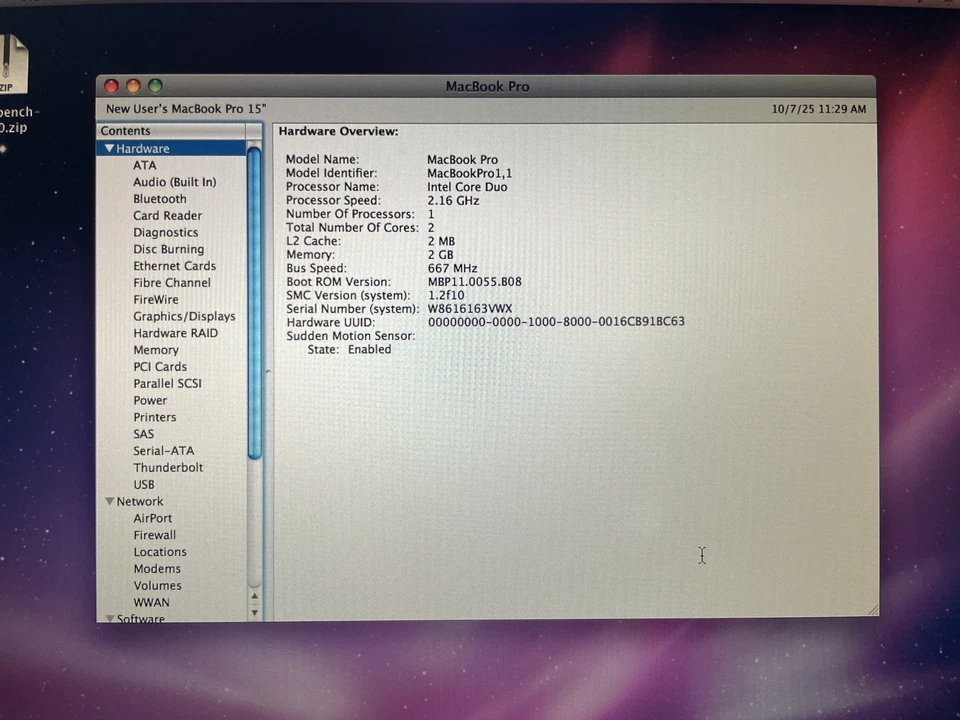Check Disc Burning capabilities

[168, 249]
